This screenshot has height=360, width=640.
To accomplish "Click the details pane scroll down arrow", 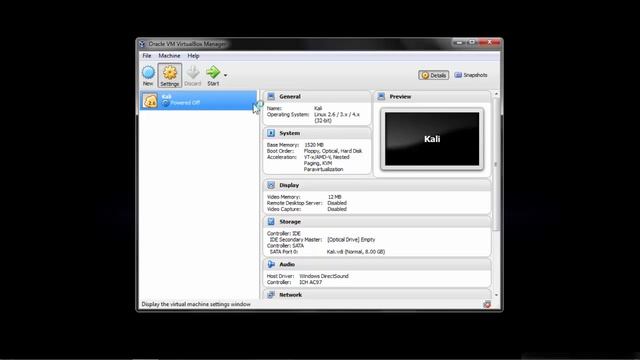I will [496, 295].
